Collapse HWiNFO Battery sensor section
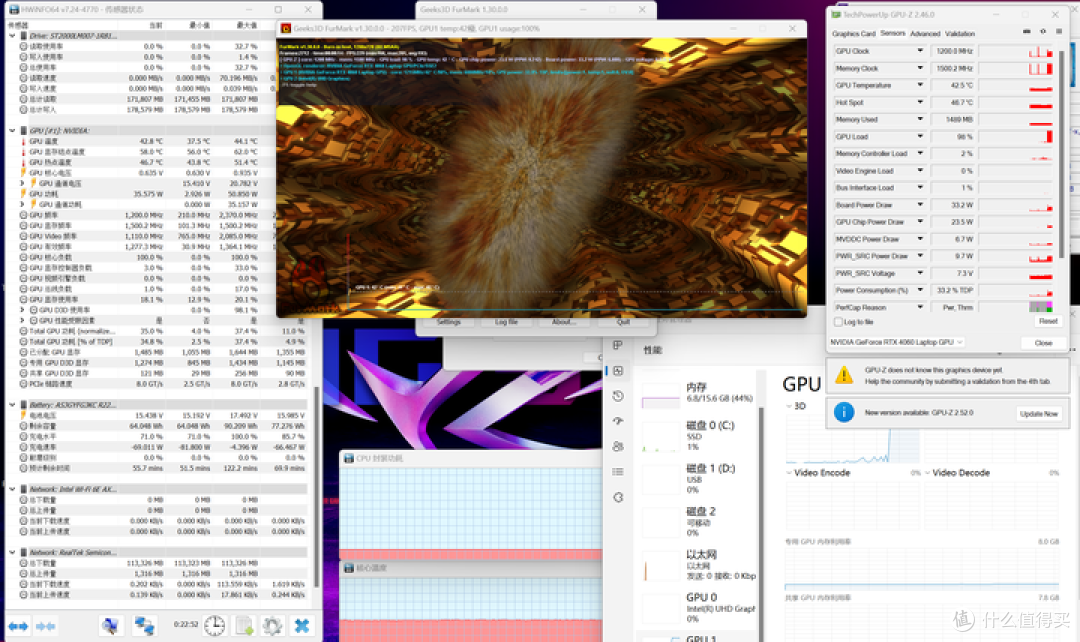1080x642 pixels. pos(12,405)
